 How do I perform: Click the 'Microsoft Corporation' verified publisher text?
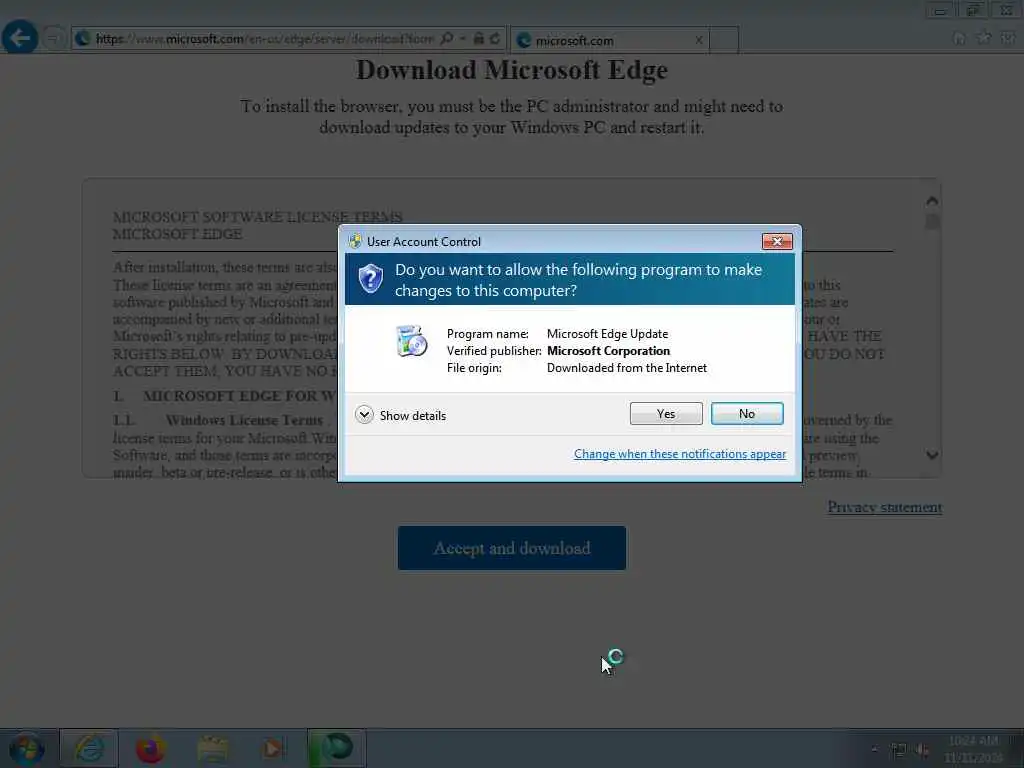pos(608,351)
